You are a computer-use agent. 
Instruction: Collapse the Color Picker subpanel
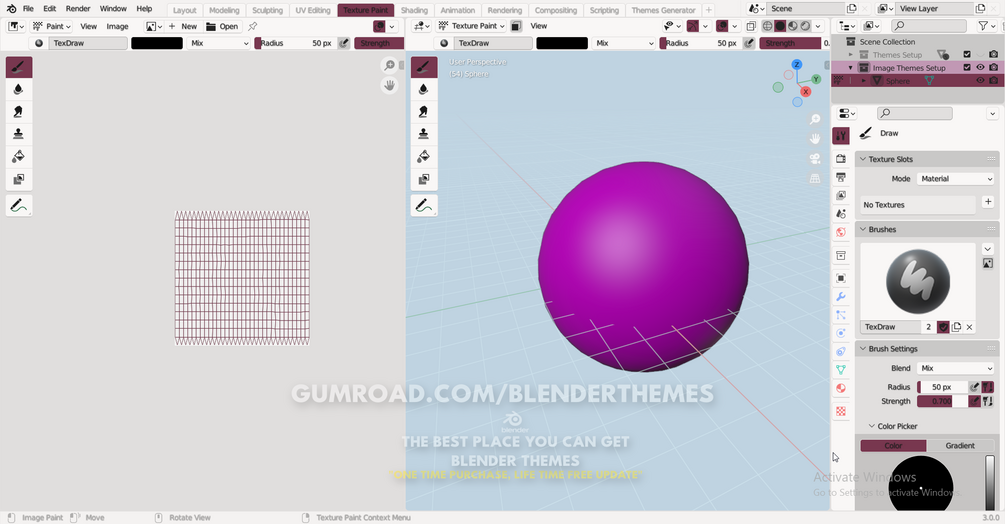point(872,426)
